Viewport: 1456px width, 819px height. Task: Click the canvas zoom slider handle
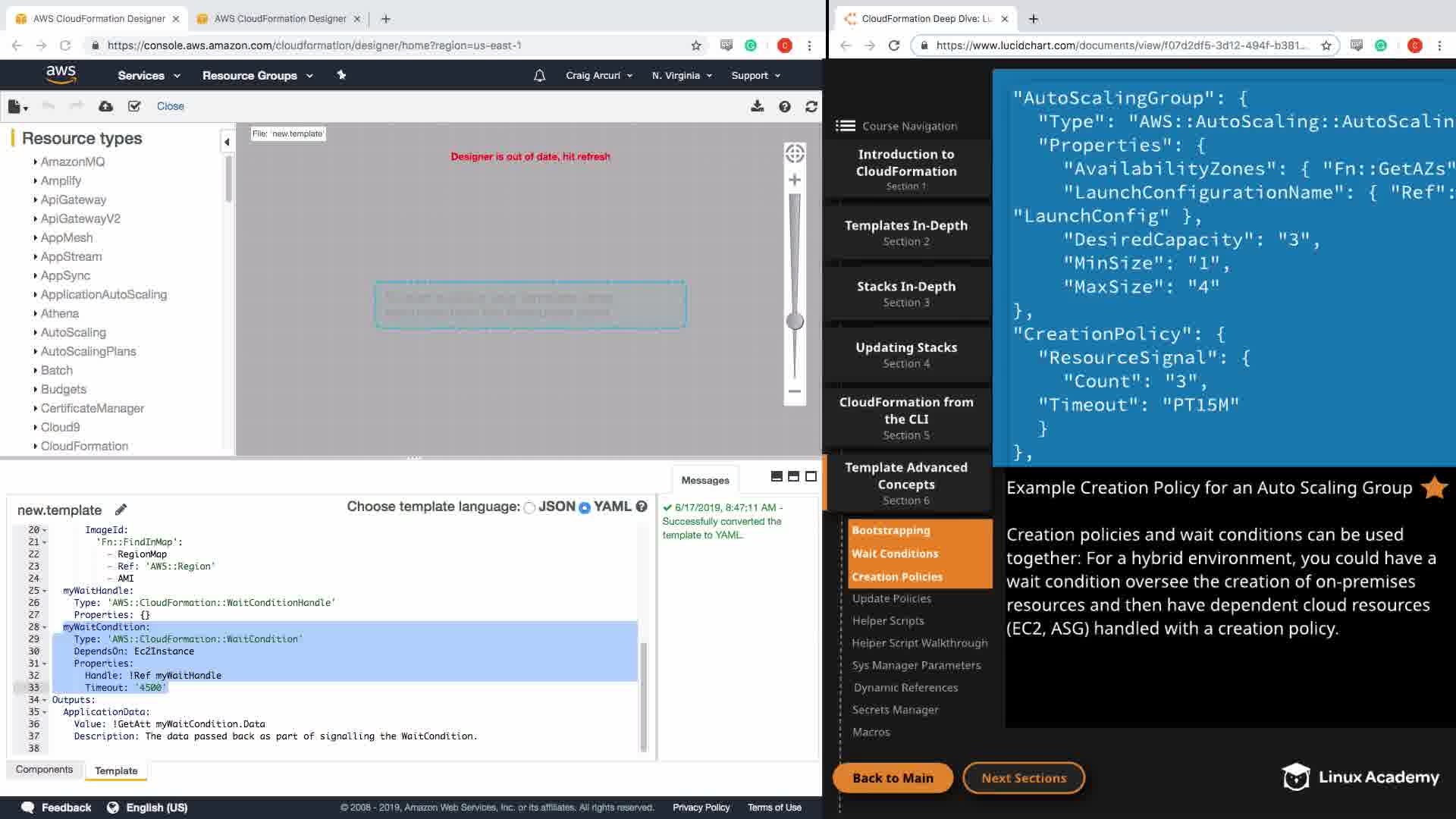pyautogui.click(x=795, y=322)
